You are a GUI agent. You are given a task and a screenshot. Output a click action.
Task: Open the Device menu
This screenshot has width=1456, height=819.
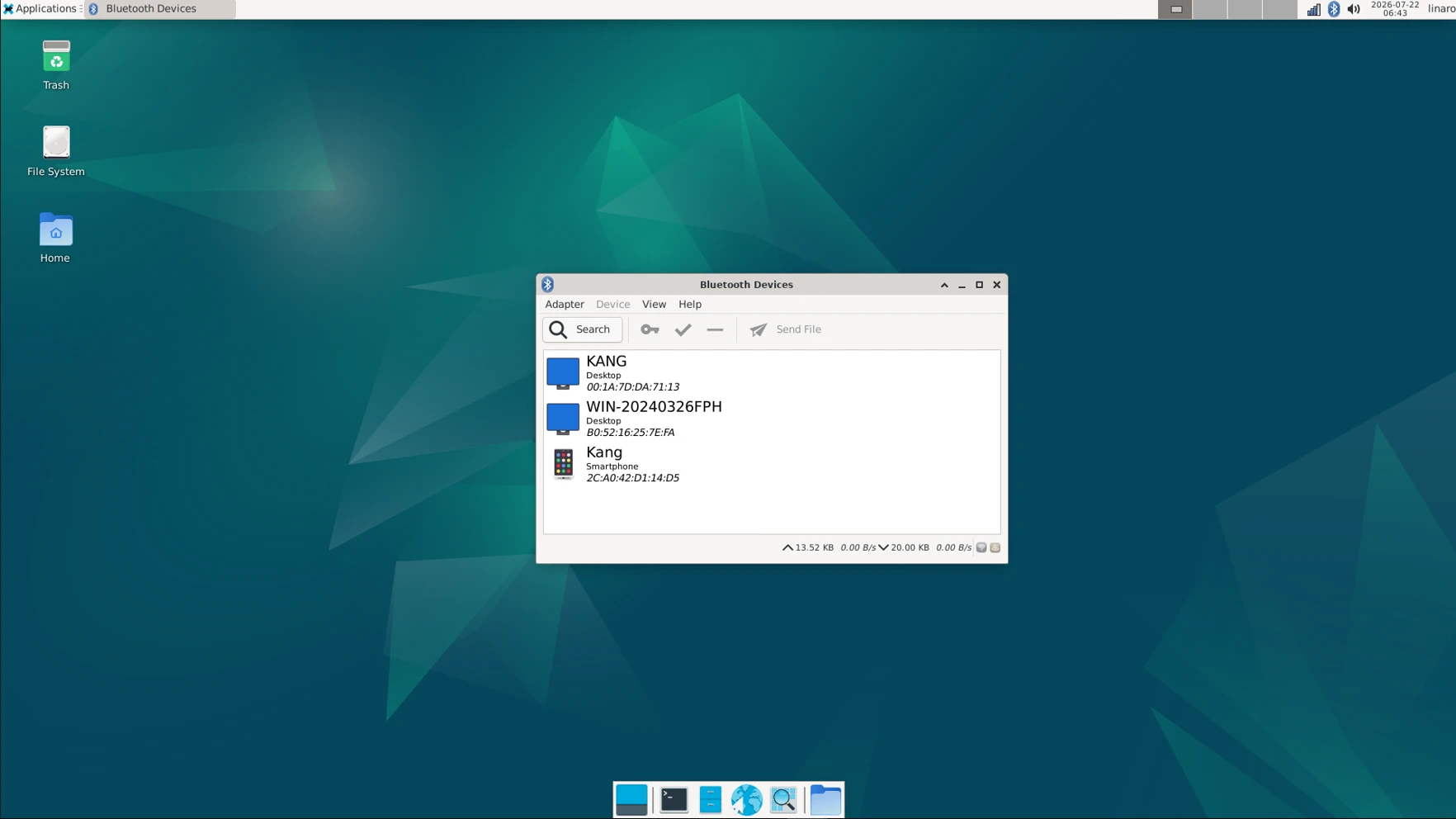[x=612, y=304]
